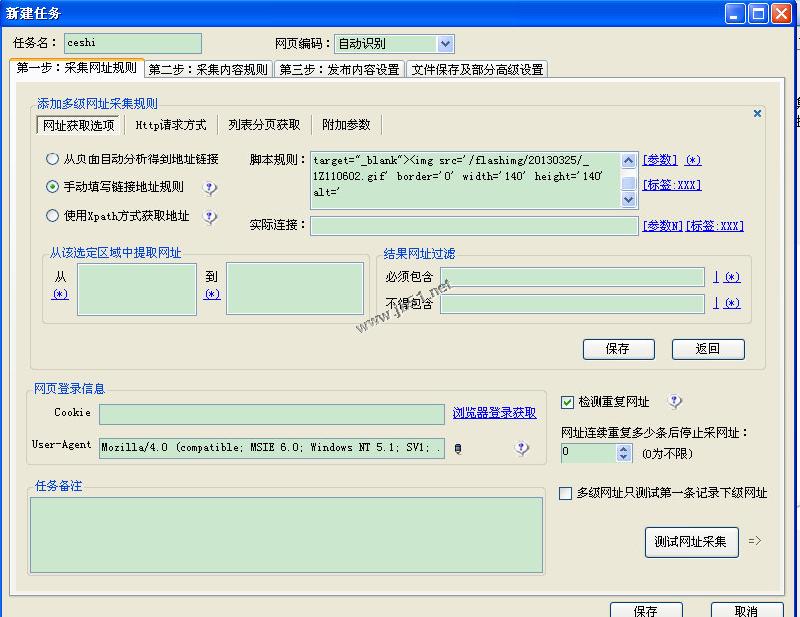Cancel with the bottom 取消 button
The height and width of the screenshot is (617, 800).
pos(746,610)
